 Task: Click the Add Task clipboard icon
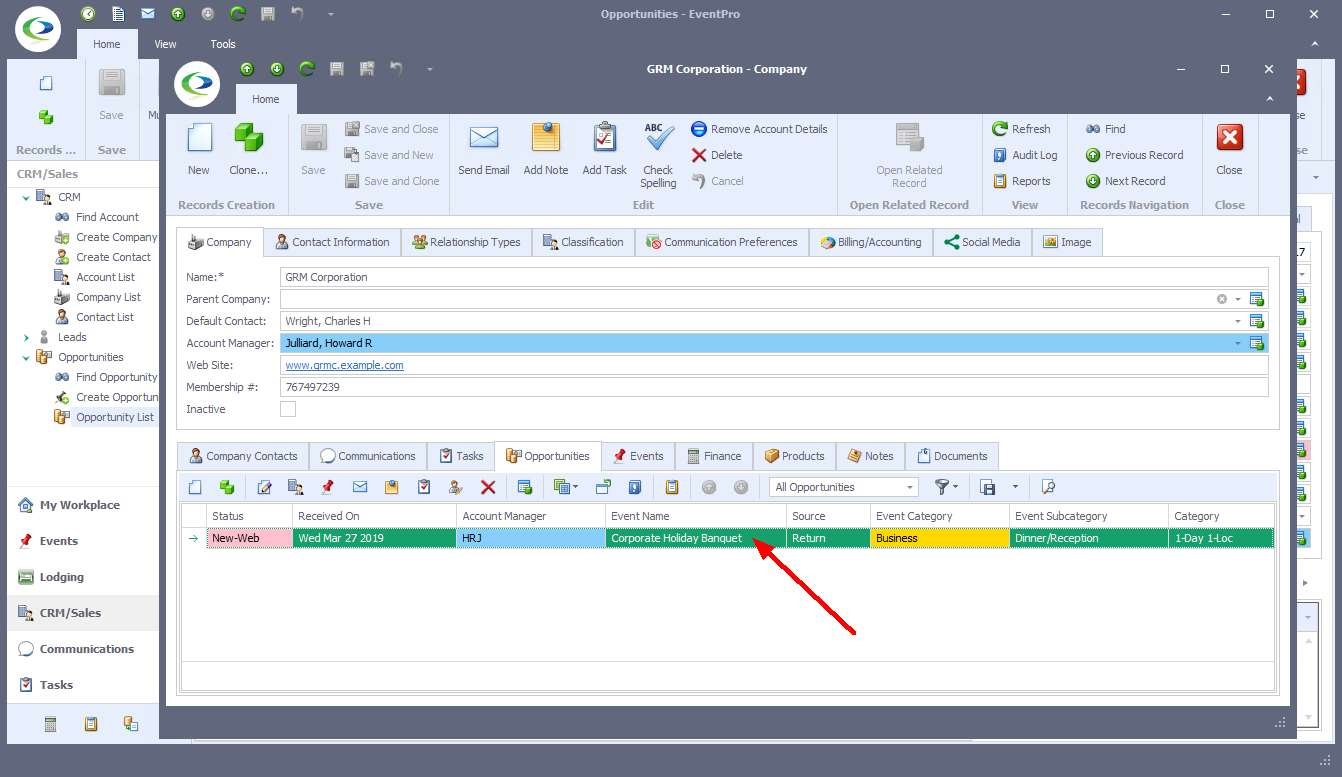click(x=605, y=138)
